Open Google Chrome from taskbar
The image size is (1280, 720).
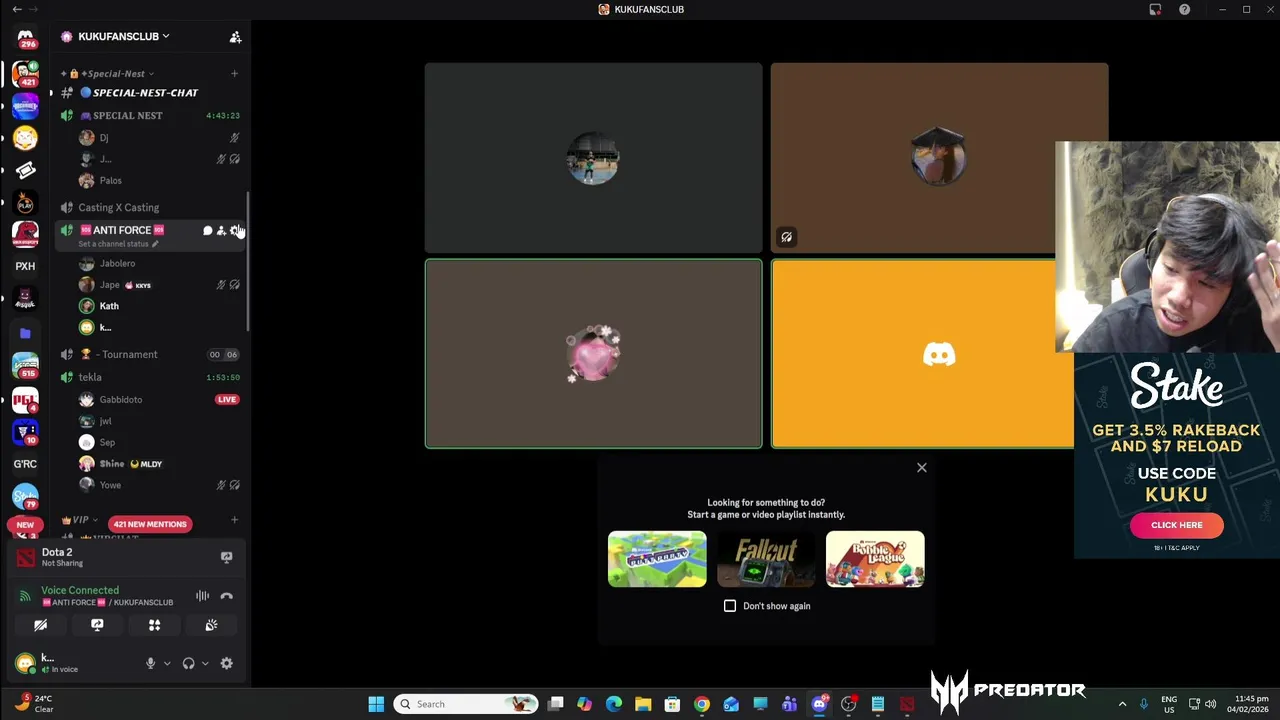702,704
